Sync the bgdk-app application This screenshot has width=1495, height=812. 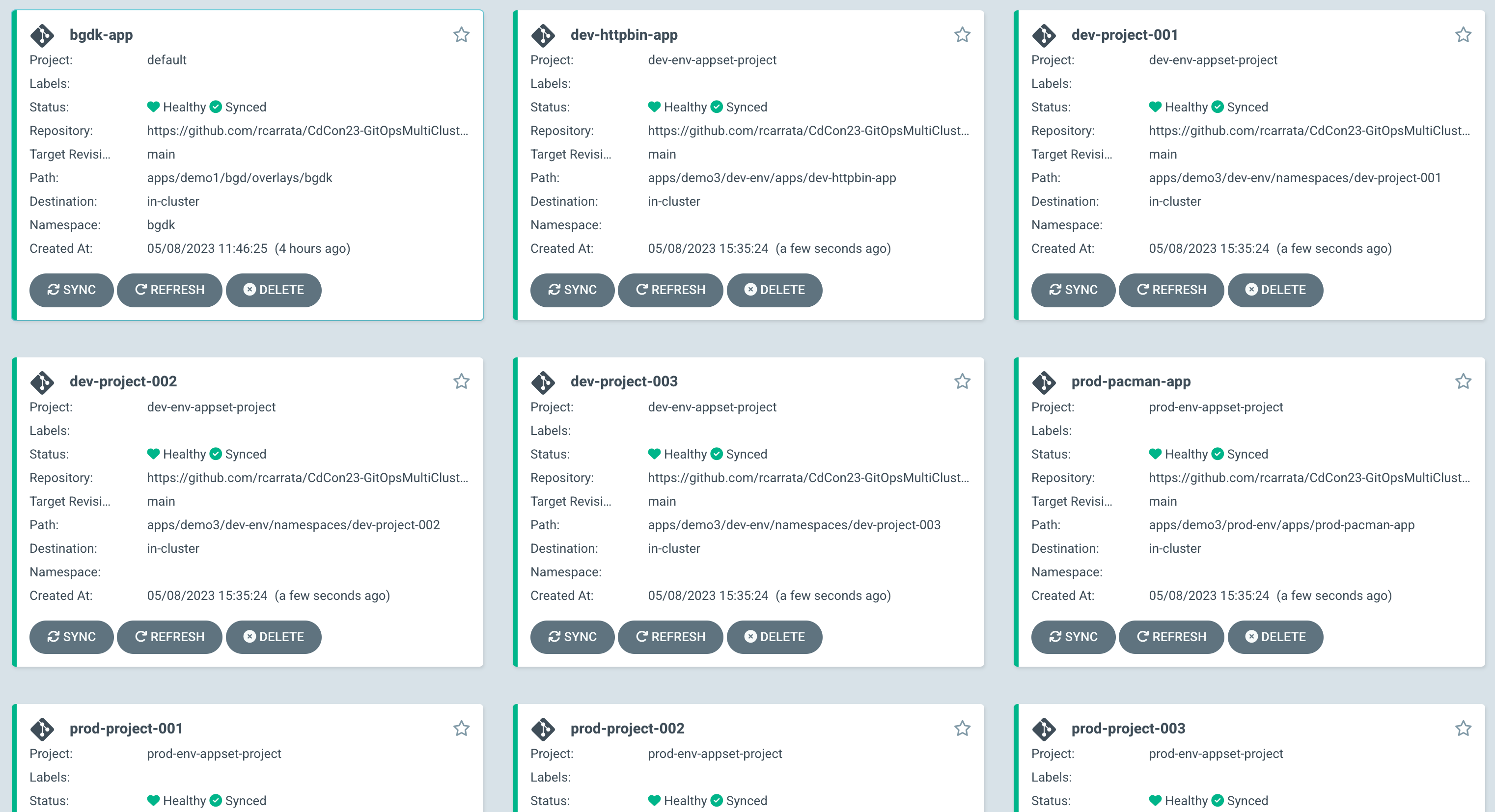click(x=71, y=290)
